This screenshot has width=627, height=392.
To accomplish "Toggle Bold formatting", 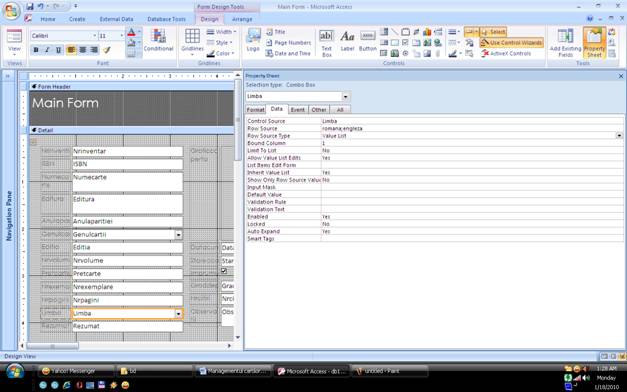I will [36, 50].
